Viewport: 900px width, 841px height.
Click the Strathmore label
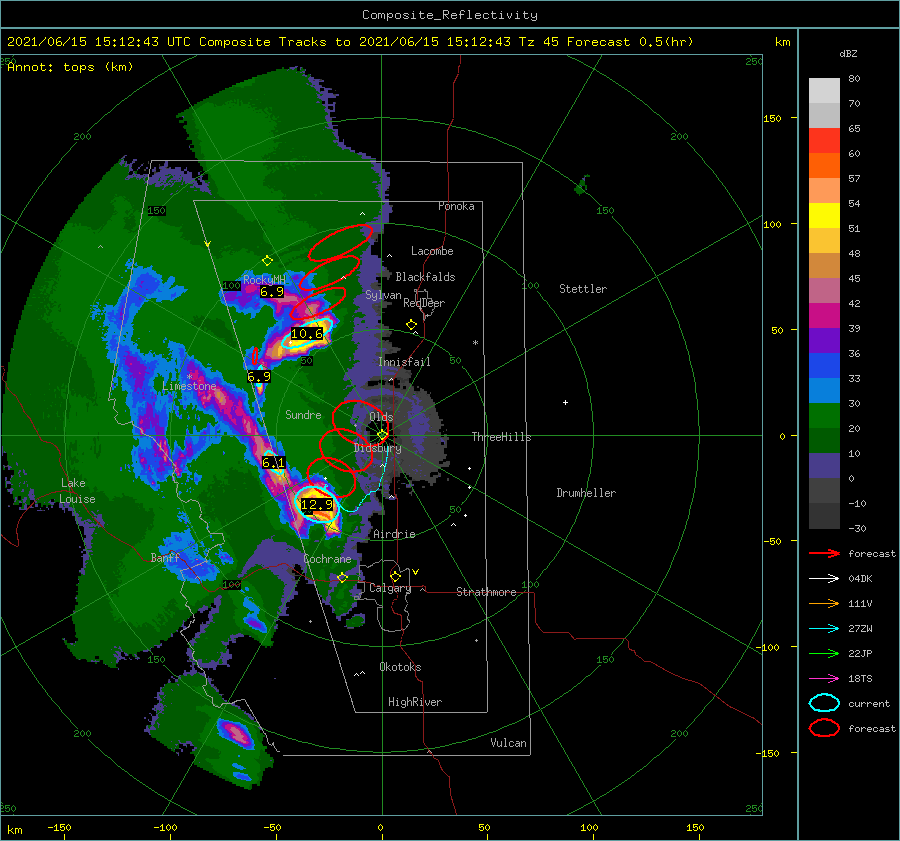(x=486, y=592)
